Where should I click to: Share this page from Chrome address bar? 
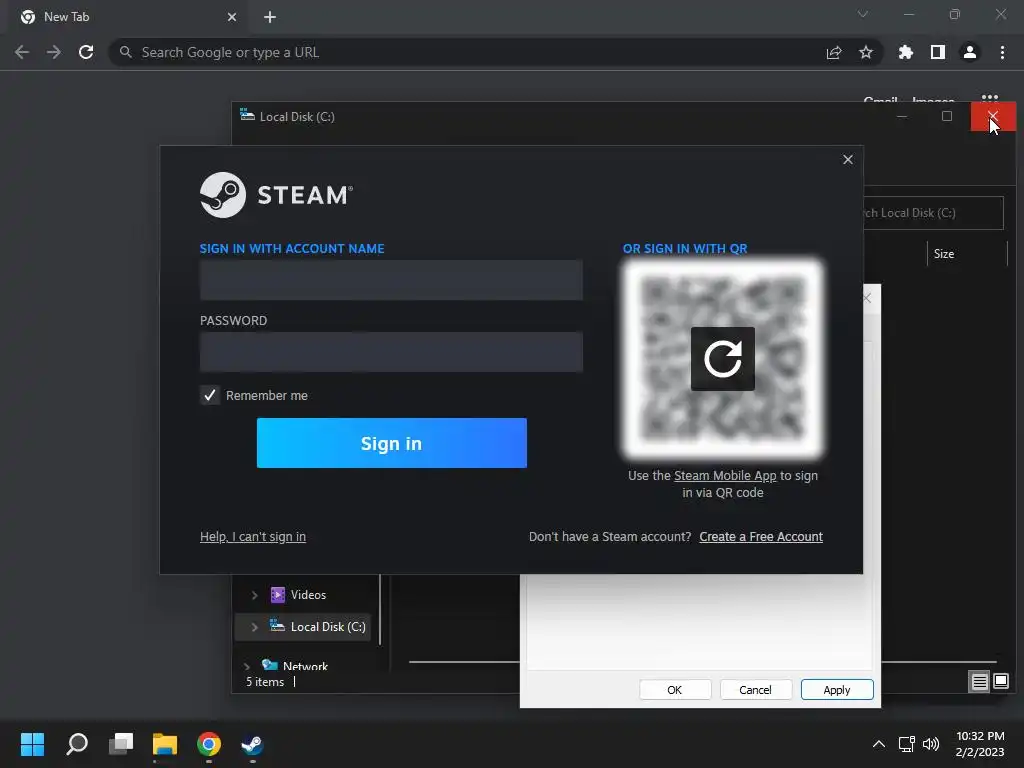click(x=834, y=52)
